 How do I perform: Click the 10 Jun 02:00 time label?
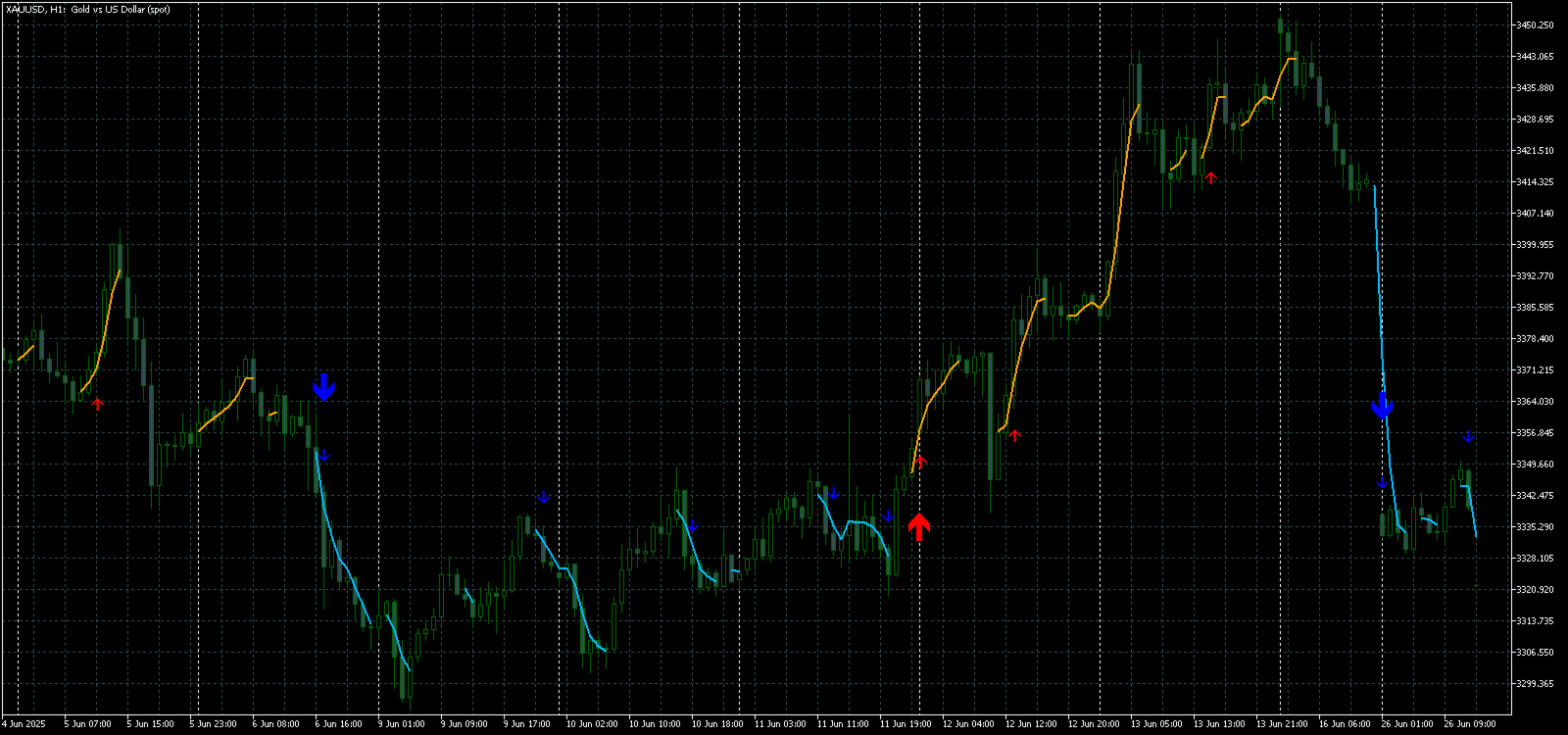pyautogui.click(x=592, y=724)
